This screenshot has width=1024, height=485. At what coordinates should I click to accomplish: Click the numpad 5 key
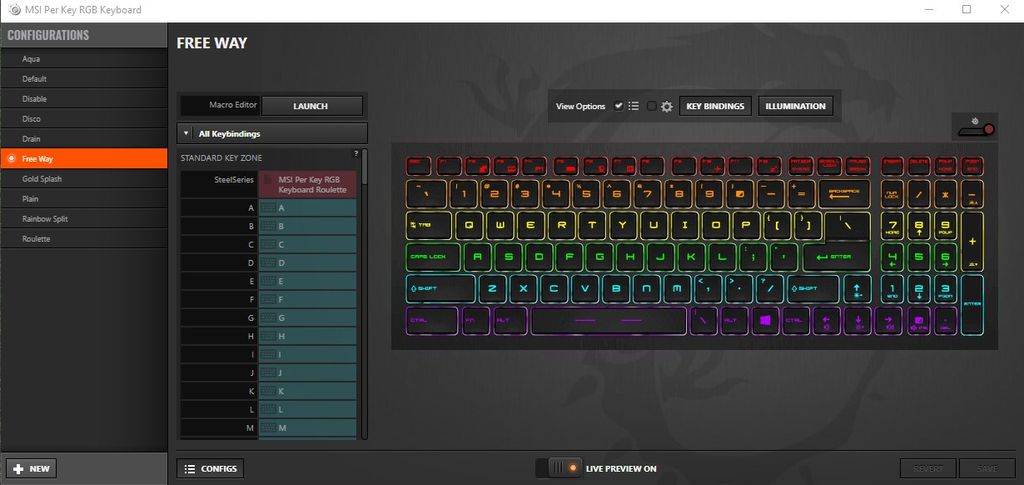click(919, 257)
